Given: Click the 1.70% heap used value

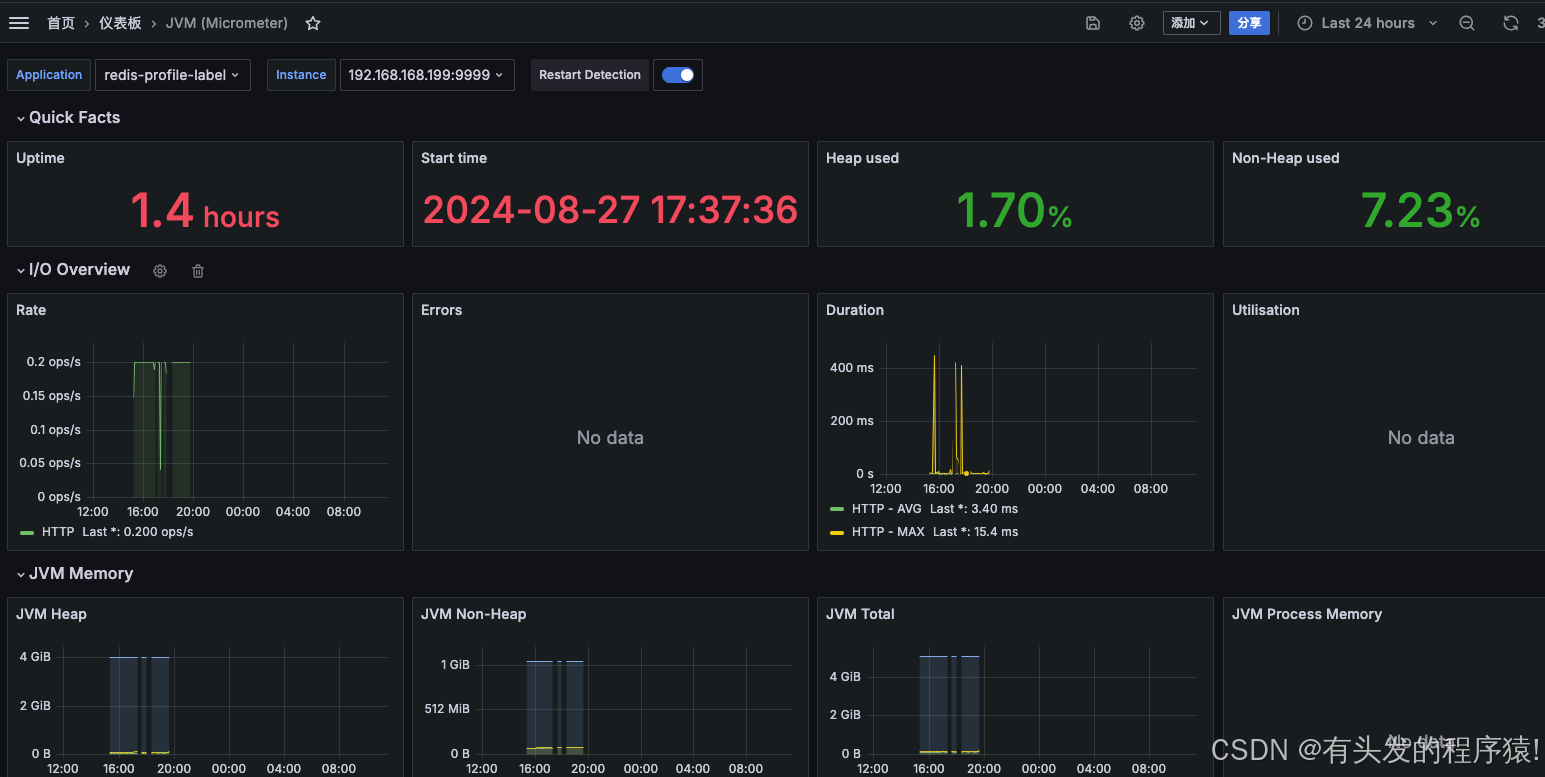Looking at the screenshot, I should pos(1014,211).
